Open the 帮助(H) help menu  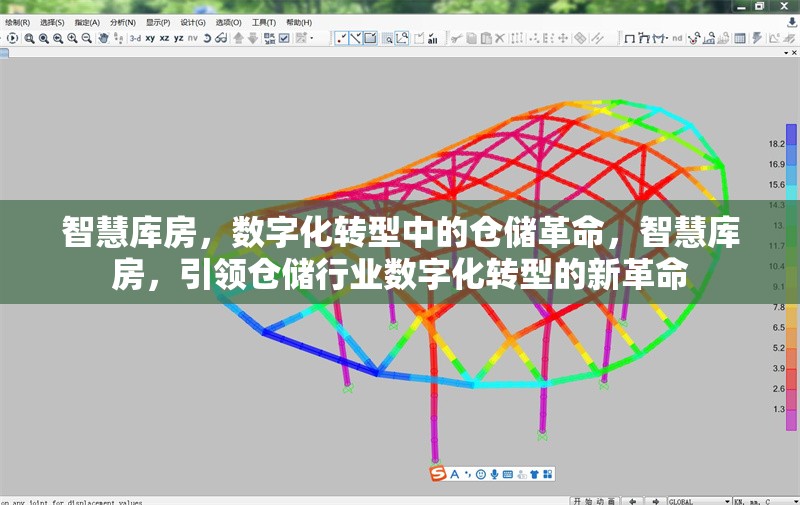pyautogui.click(x=299, y=22)
